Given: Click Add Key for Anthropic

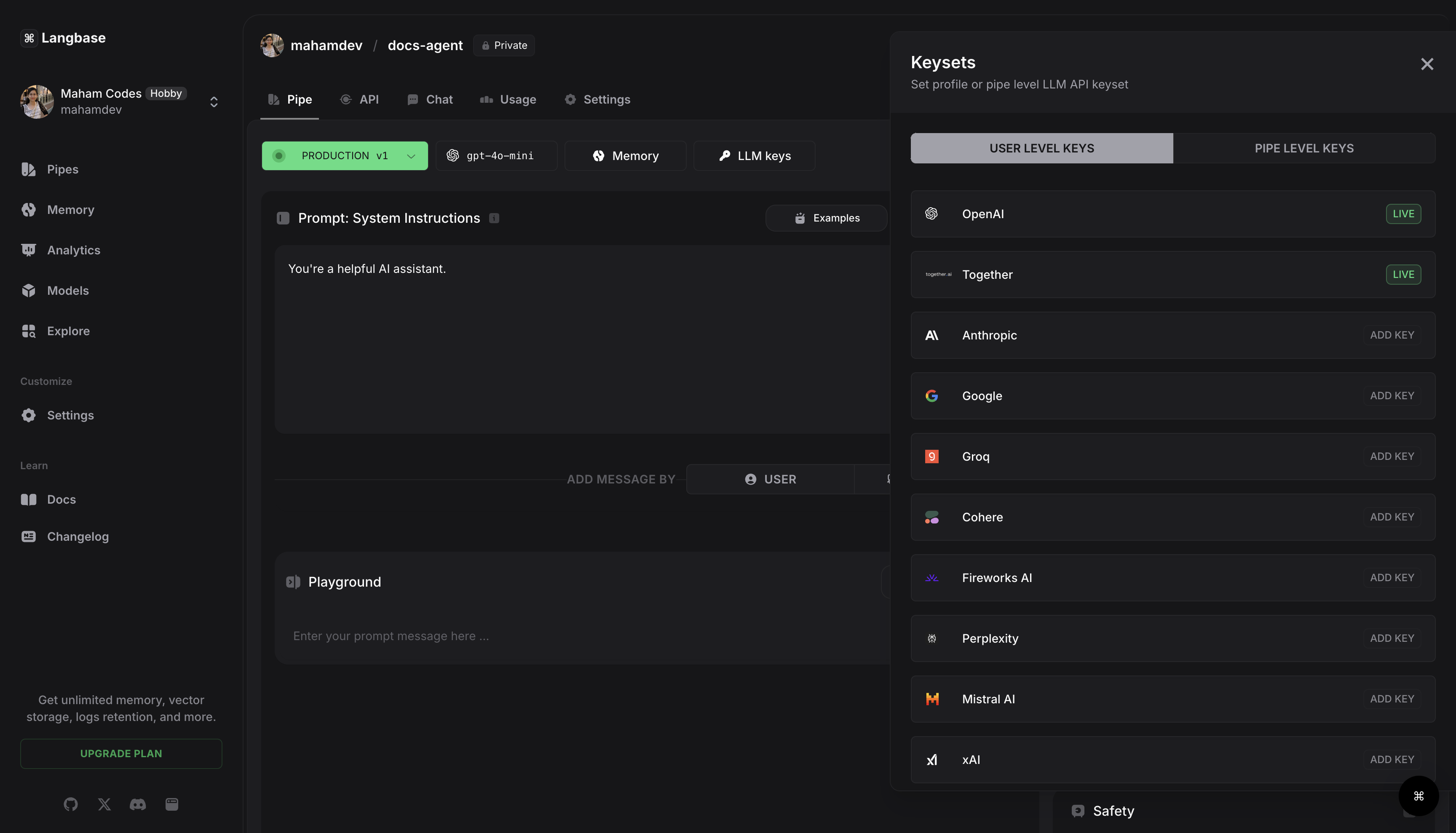Looking at the screenshot, I should pos(1392,335).
